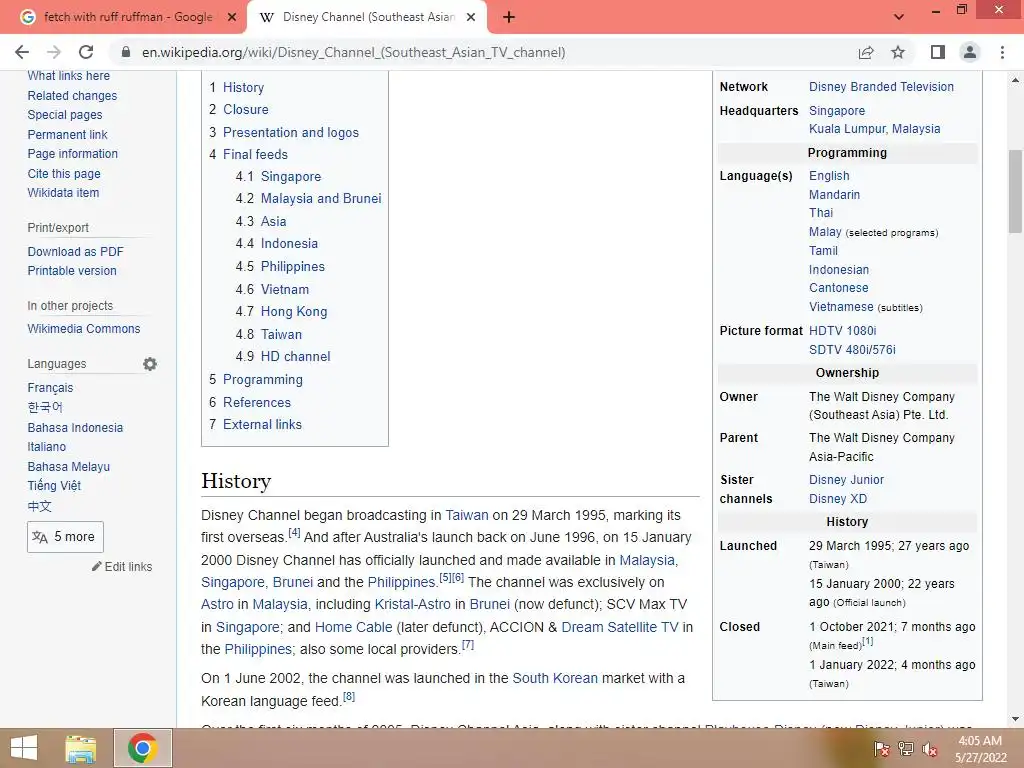The image size is (1024, 768).
Task: Select the Disney Channel Wikipedia tab
Action: click(368, 17)
